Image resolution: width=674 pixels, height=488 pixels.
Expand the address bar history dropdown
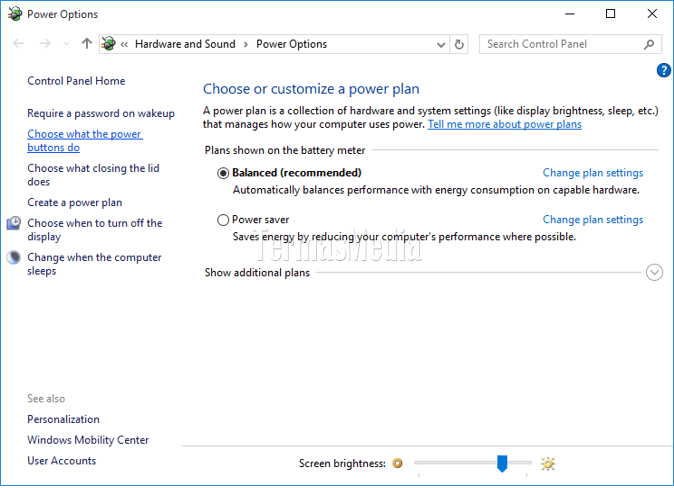tap(441, 44)
